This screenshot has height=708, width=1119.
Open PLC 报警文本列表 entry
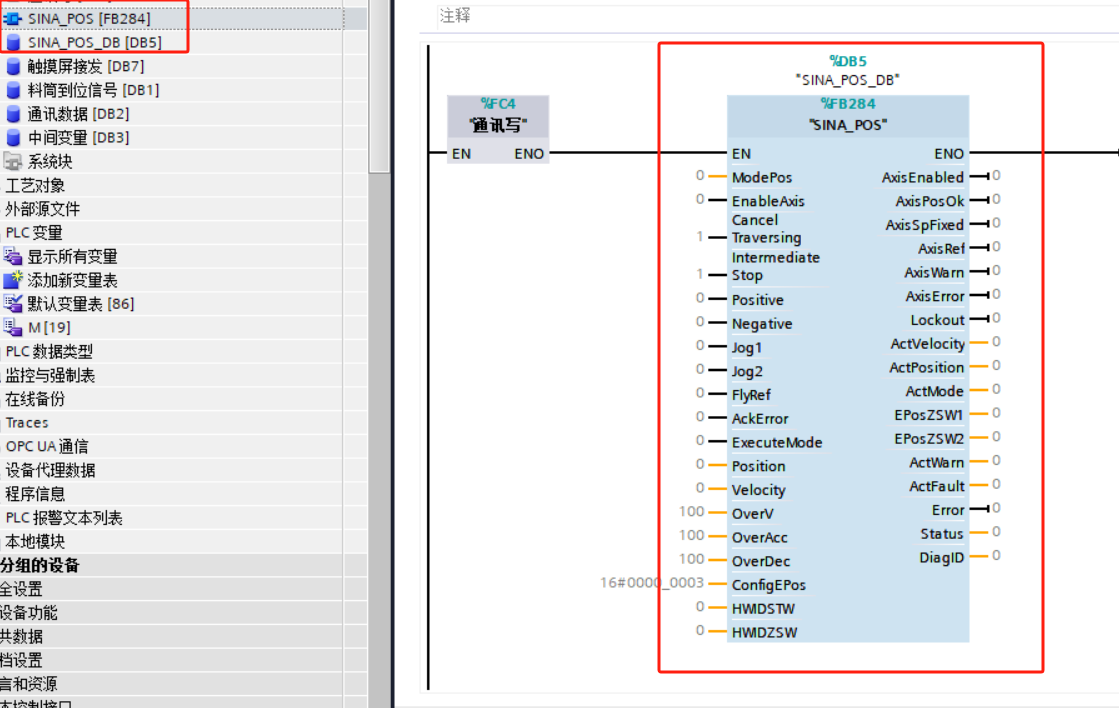tap(64, 517)
